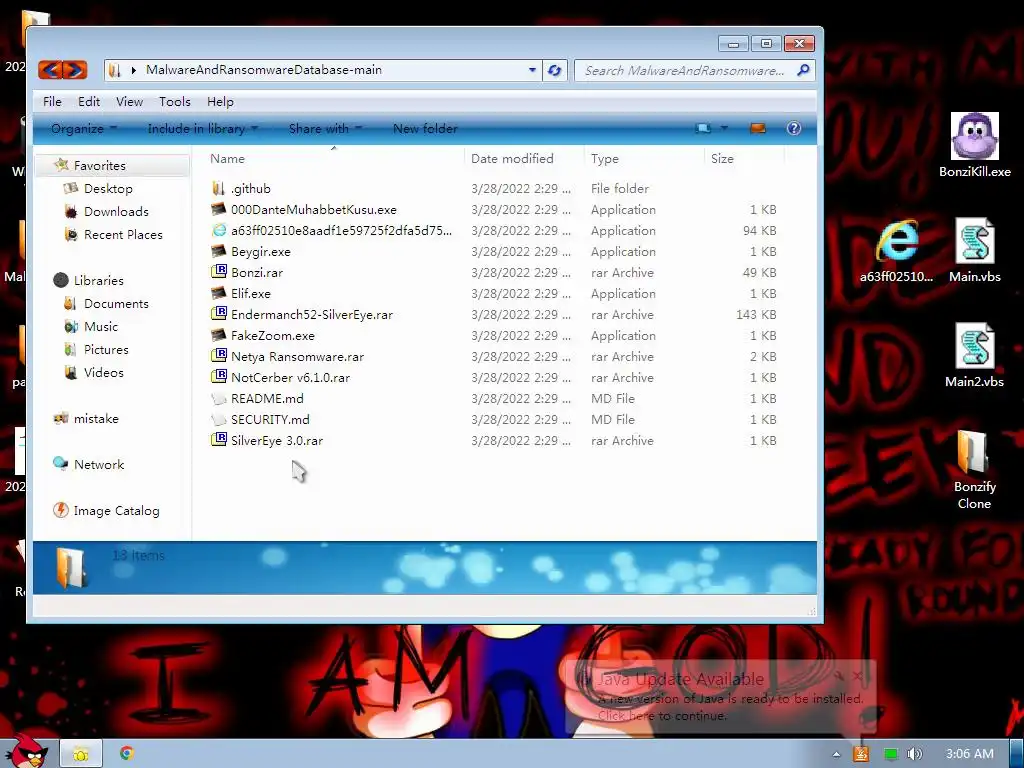Viewport: 1024px width, 768px height.
Task: Open Include in library dropdown
Action: (x=202, y=129)
